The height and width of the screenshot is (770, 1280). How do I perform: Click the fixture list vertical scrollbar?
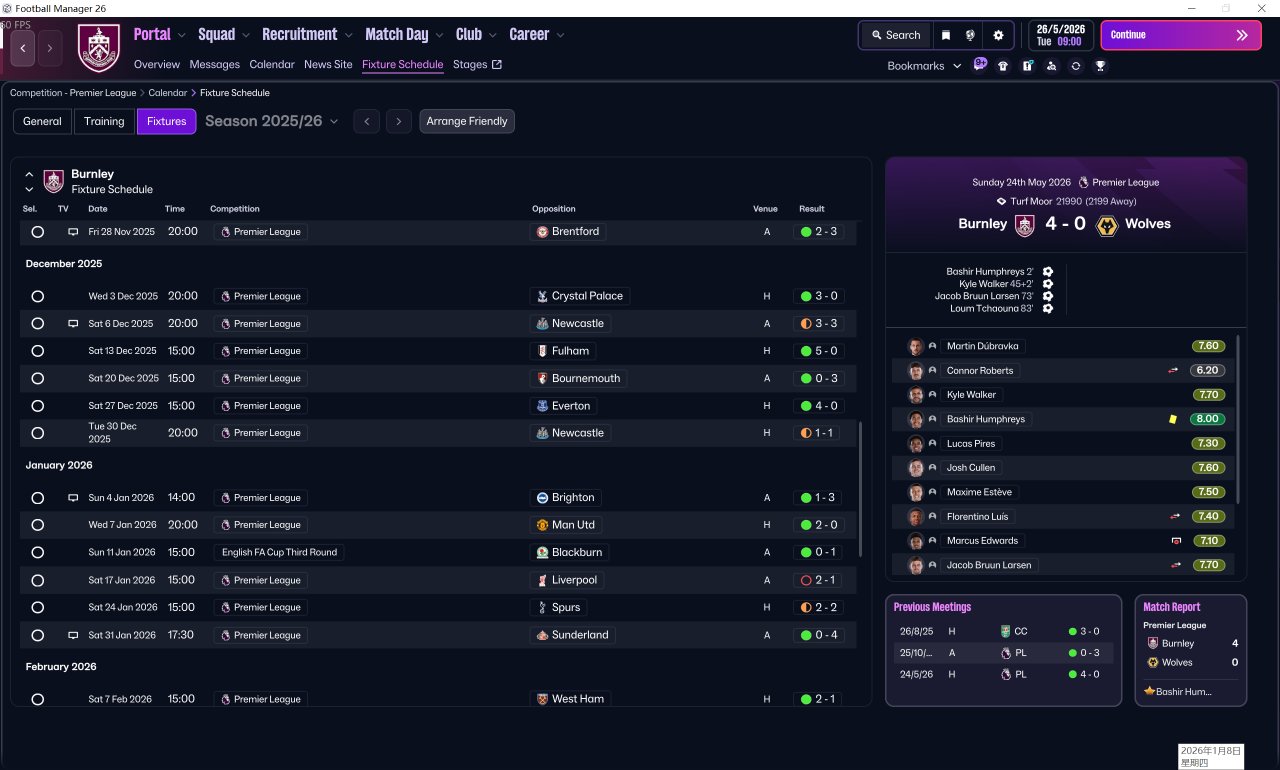coord(860,489)
